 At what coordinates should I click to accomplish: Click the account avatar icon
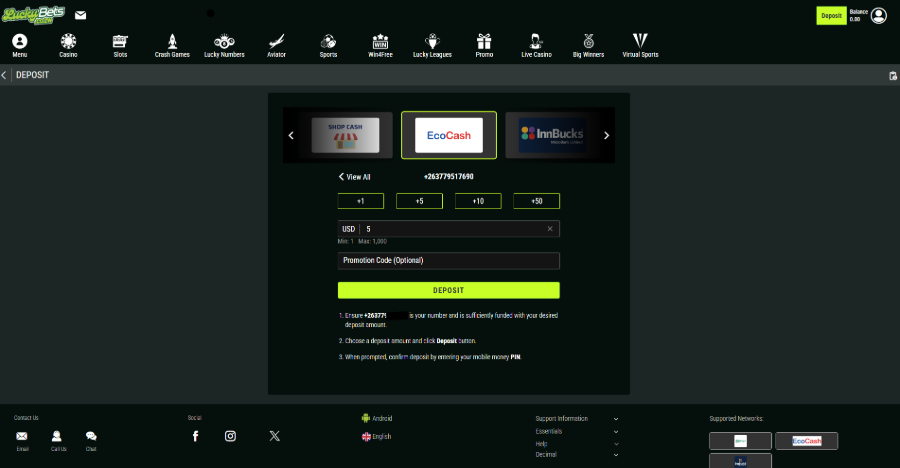[878, 16]
